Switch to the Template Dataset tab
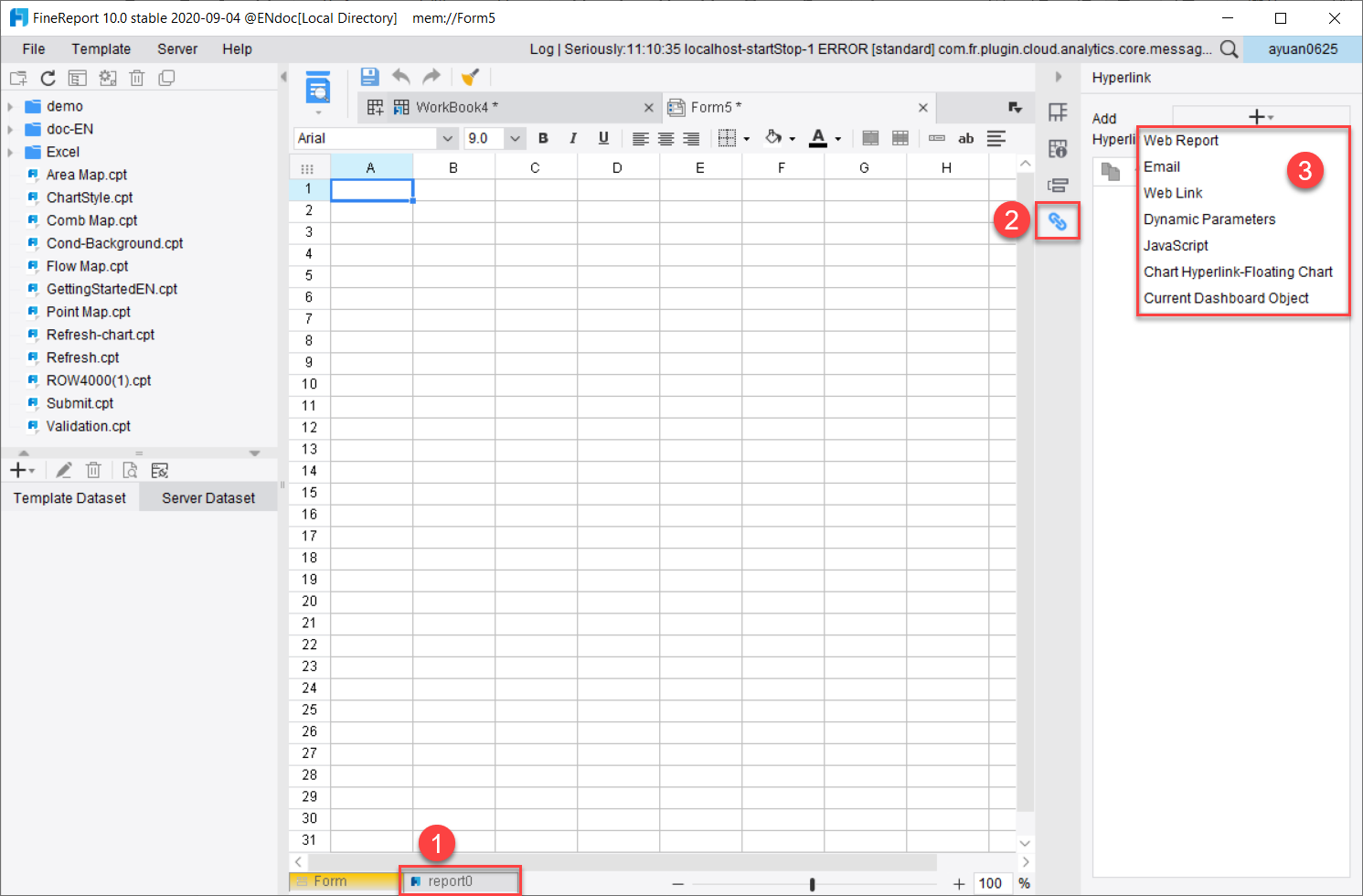Image resolution: width=1363 pixels, height=896 pixels. [x=69, y=497]
